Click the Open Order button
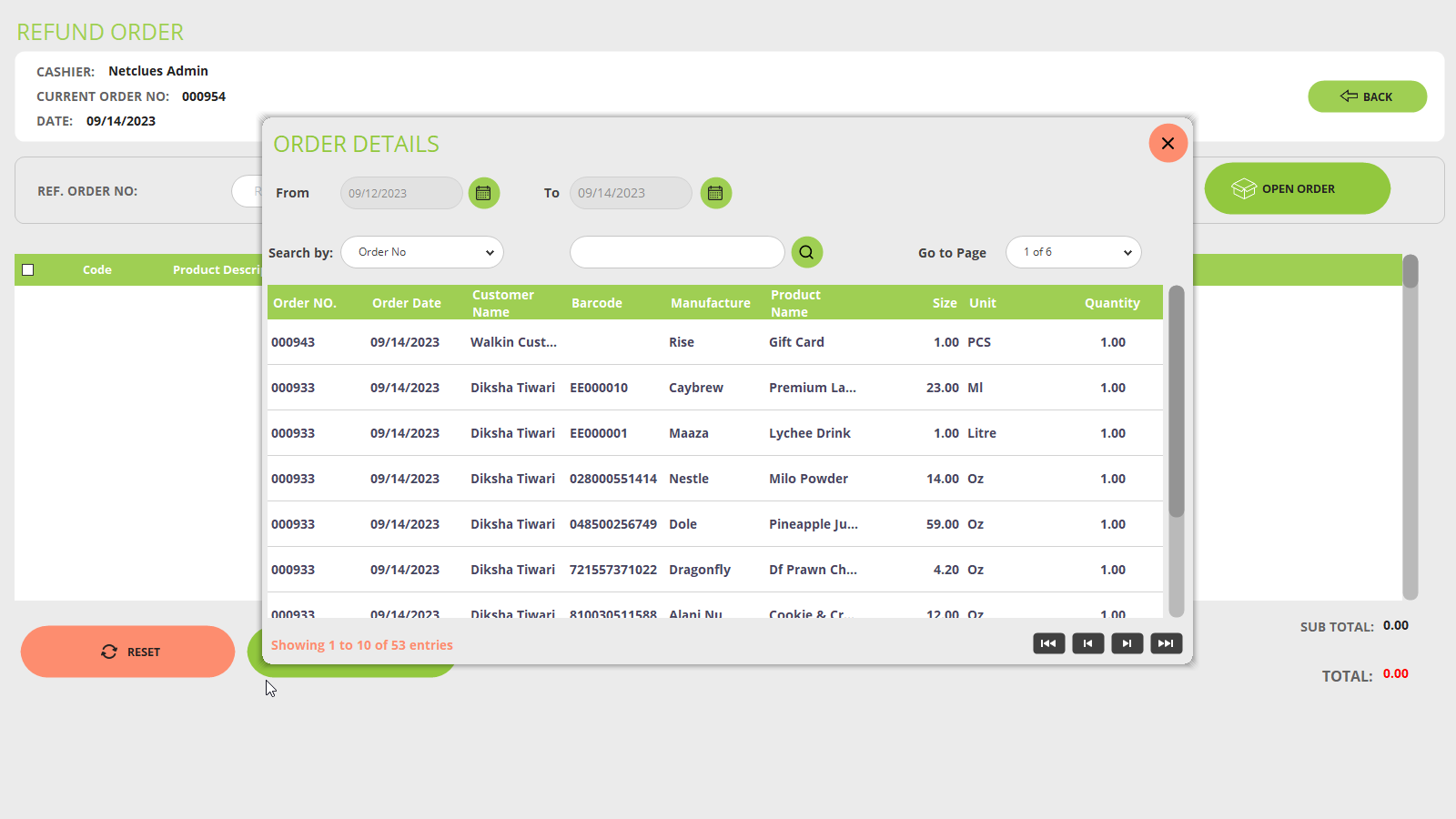The width and height of the screenshot is (1456, 819). 1297,188
